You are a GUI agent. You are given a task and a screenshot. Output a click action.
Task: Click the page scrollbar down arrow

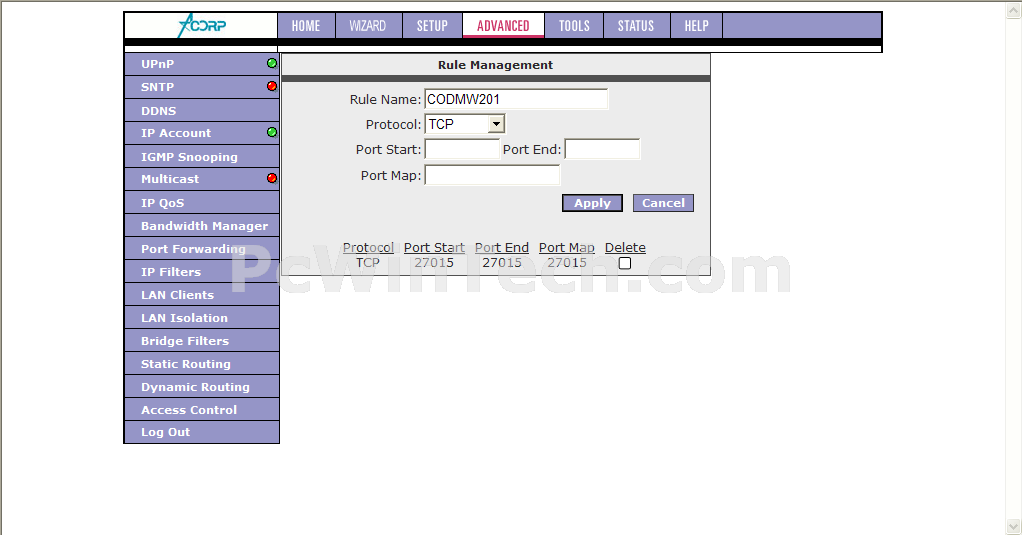(1014, 526)
